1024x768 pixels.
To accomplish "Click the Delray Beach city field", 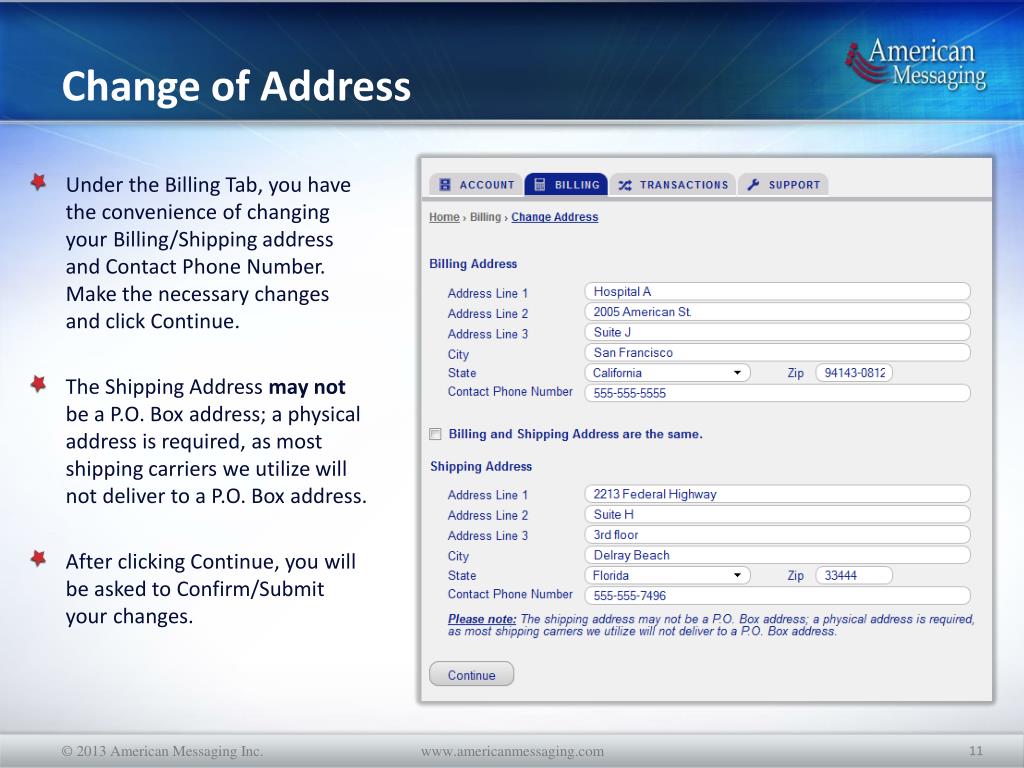I will point(777,555).
